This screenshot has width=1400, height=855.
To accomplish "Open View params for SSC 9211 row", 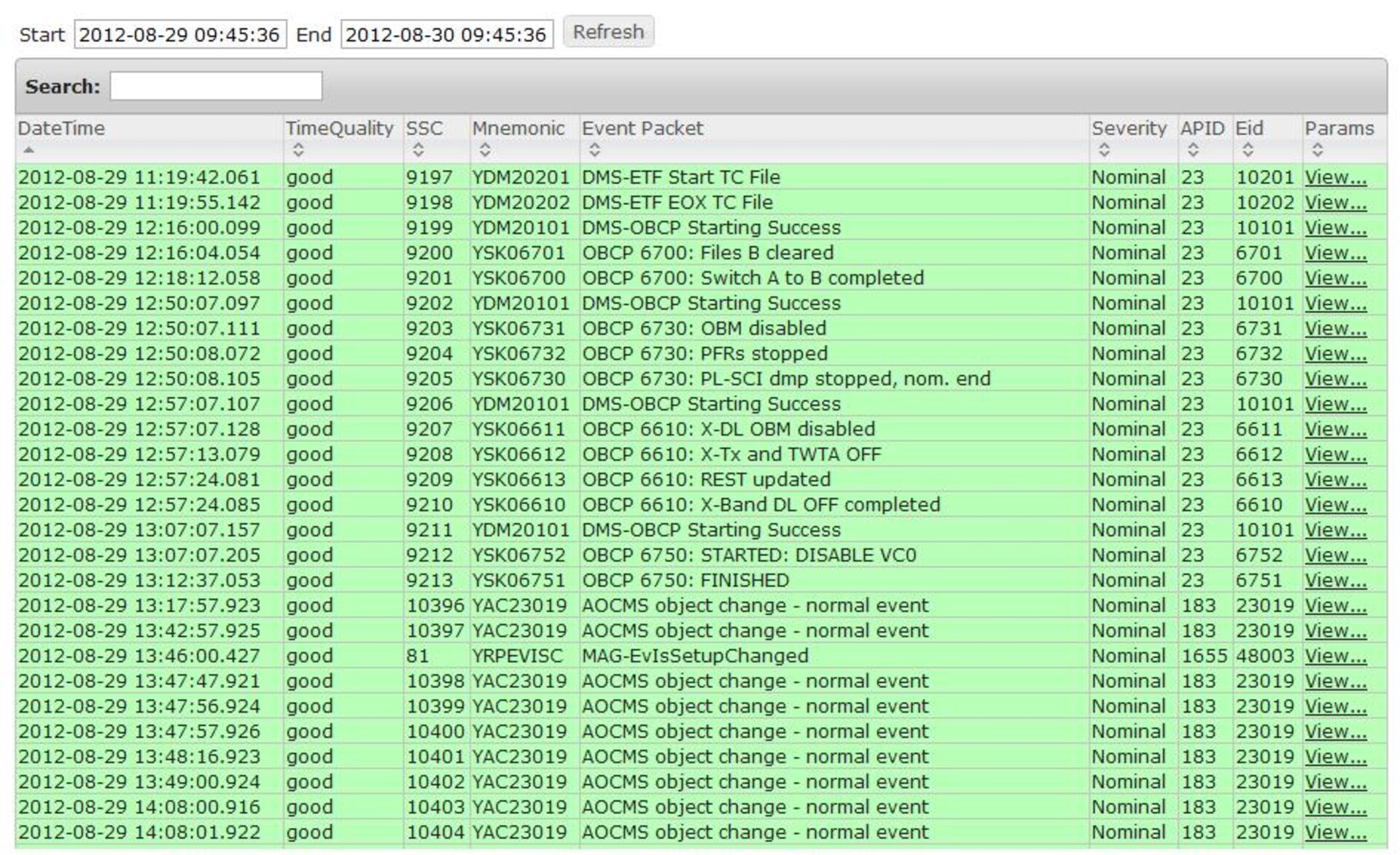I will click(x=1335, y=530).
